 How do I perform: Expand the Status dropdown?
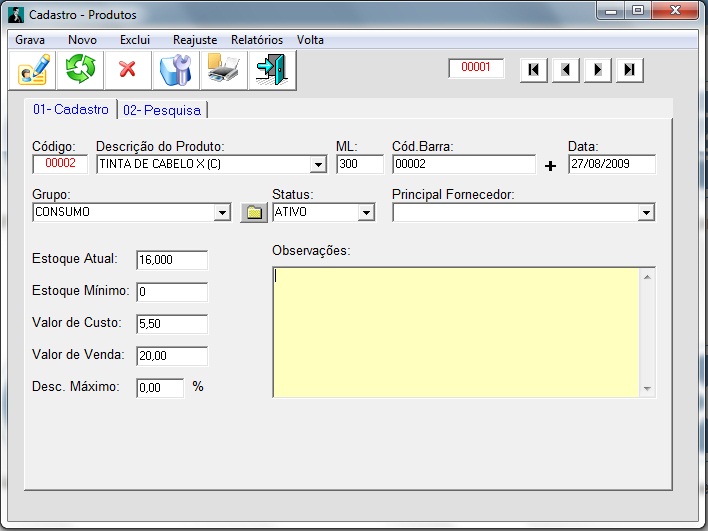(x=366, y=212)
